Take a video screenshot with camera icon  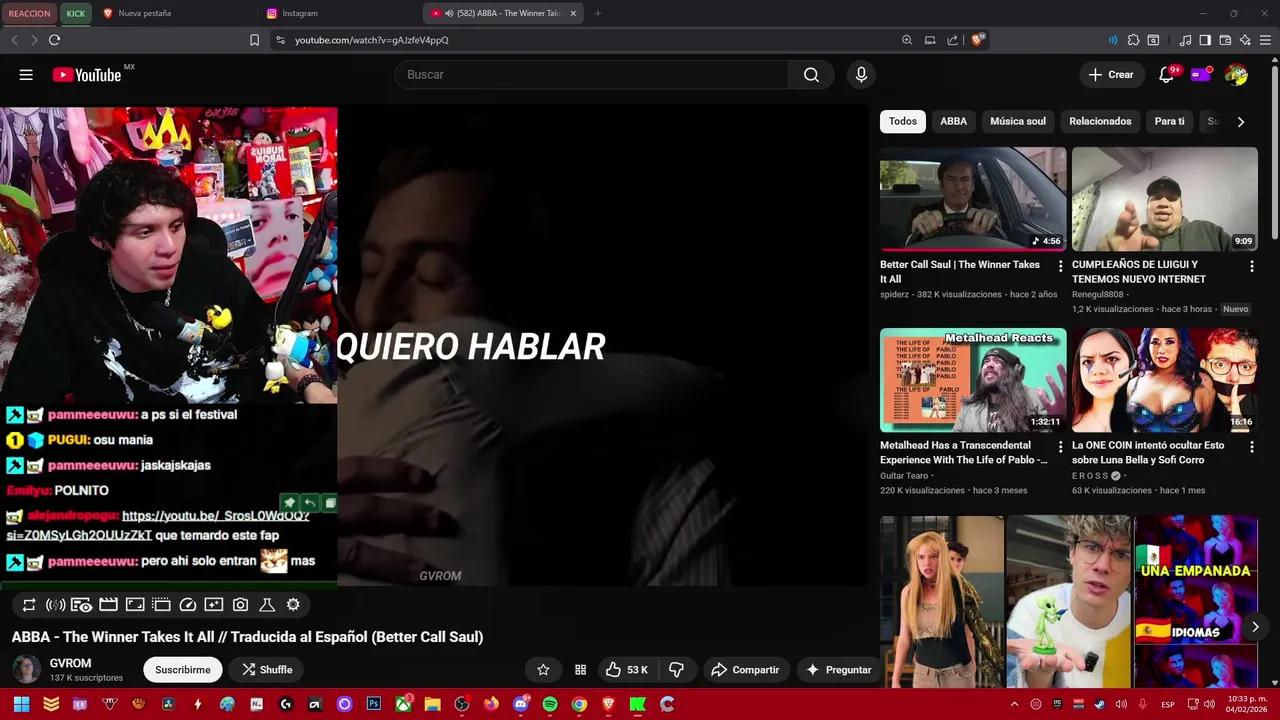coord(240,605)
